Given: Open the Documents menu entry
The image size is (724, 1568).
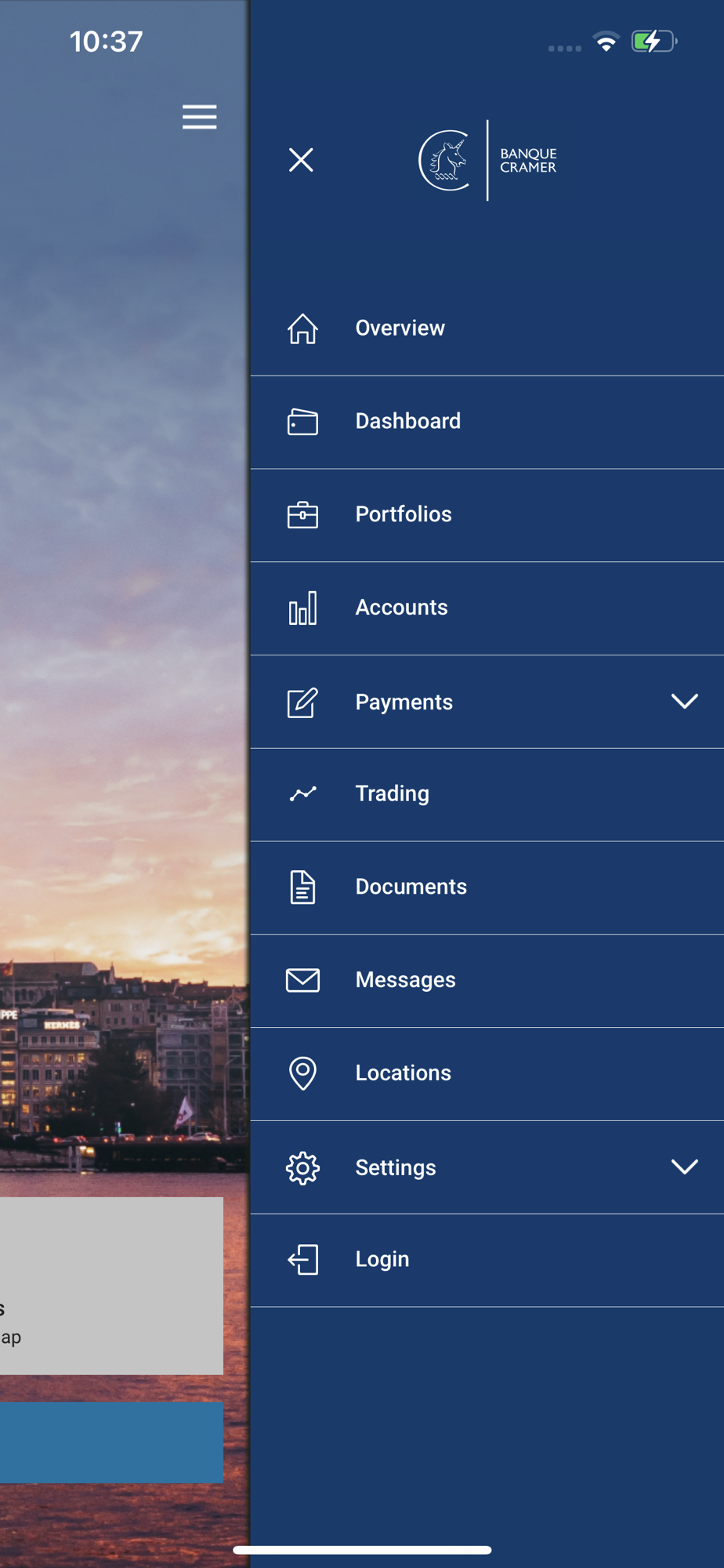Looking at the screenshot, I should [487, 887].
